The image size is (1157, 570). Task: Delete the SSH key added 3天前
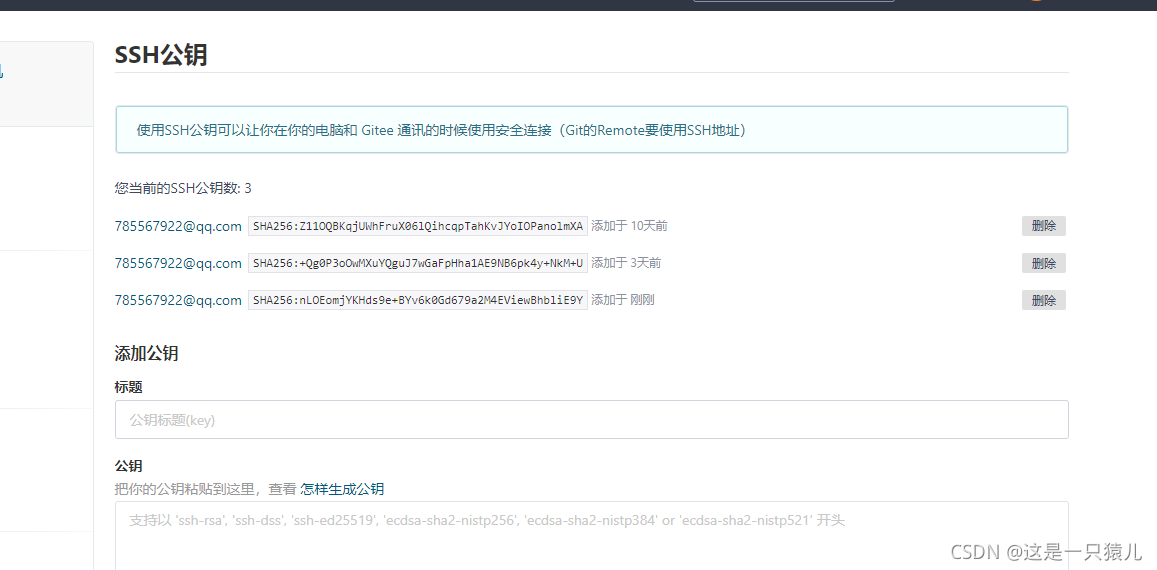[x=1043, y=263]
